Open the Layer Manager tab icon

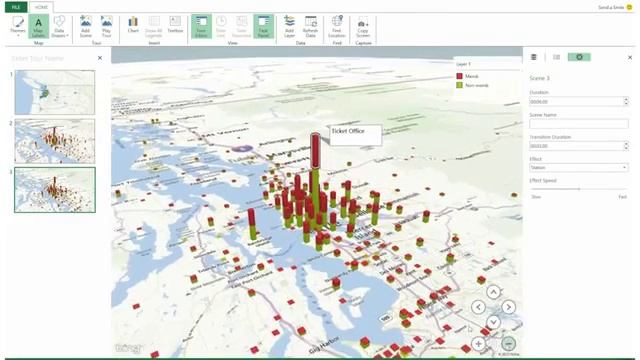(x=534, y=57)
